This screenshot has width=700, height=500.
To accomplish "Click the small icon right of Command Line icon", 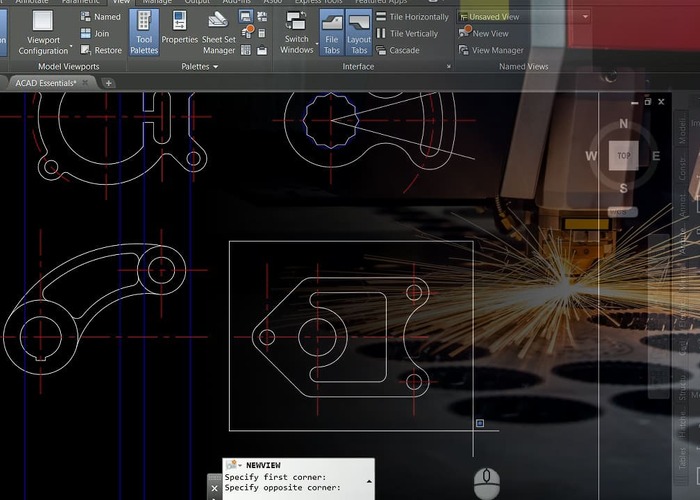I will tap(262, 17).
